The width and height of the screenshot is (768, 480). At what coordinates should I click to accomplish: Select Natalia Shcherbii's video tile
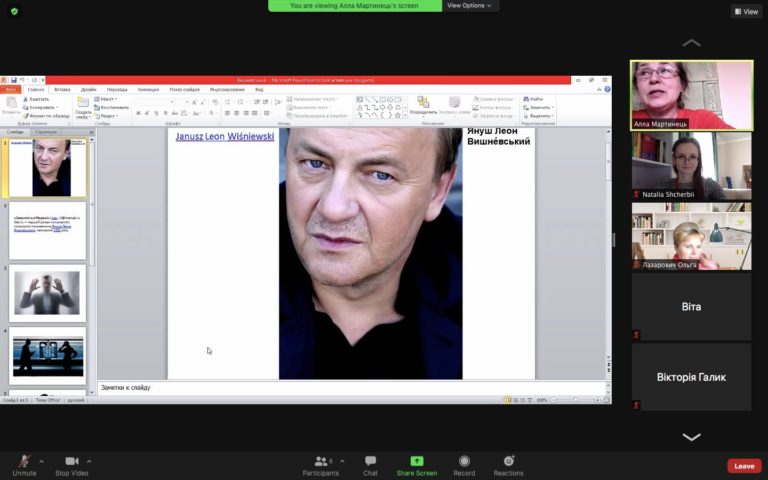[x=691, y=166]
